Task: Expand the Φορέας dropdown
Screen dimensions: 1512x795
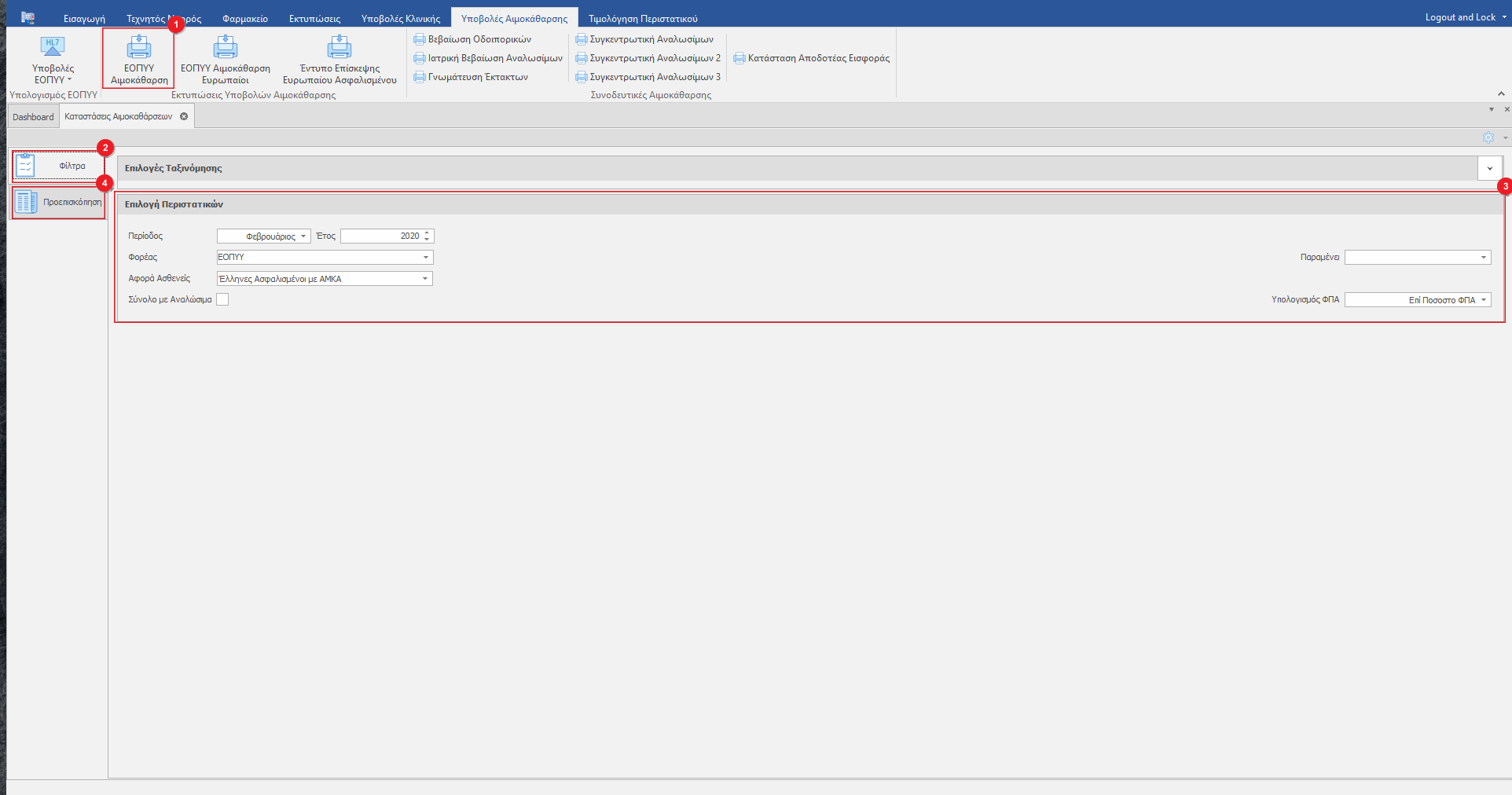Action: pos(426,258)
